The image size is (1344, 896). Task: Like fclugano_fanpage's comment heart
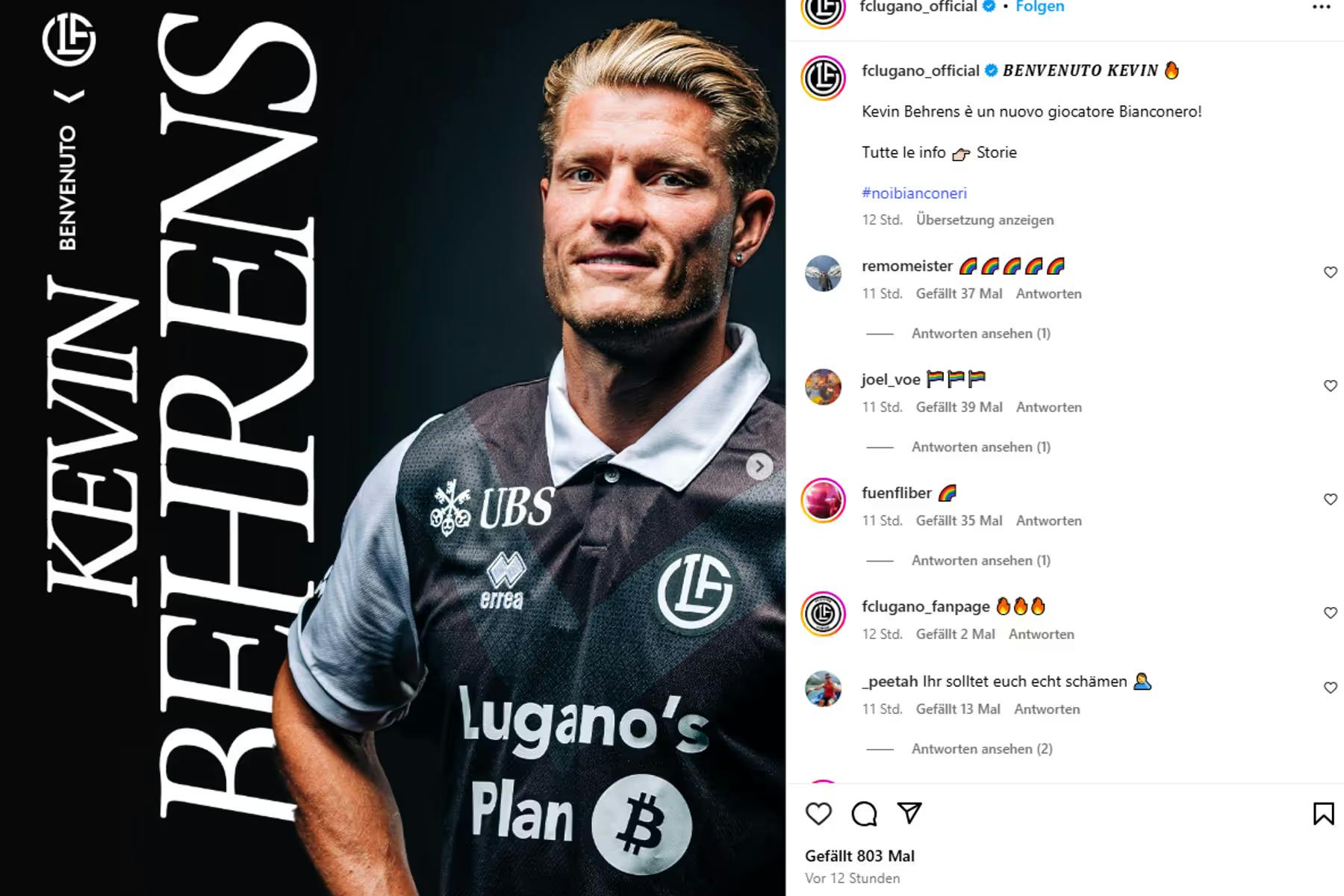point(1330,613)
